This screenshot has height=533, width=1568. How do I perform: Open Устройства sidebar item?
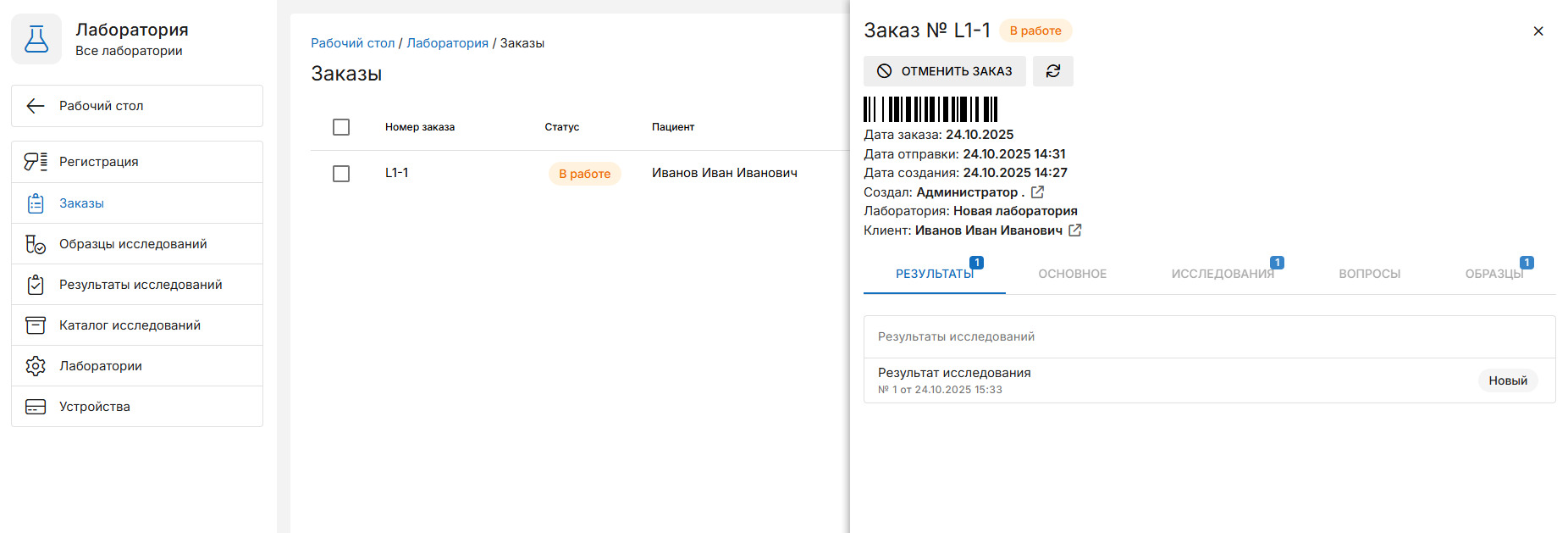[94, 407]
